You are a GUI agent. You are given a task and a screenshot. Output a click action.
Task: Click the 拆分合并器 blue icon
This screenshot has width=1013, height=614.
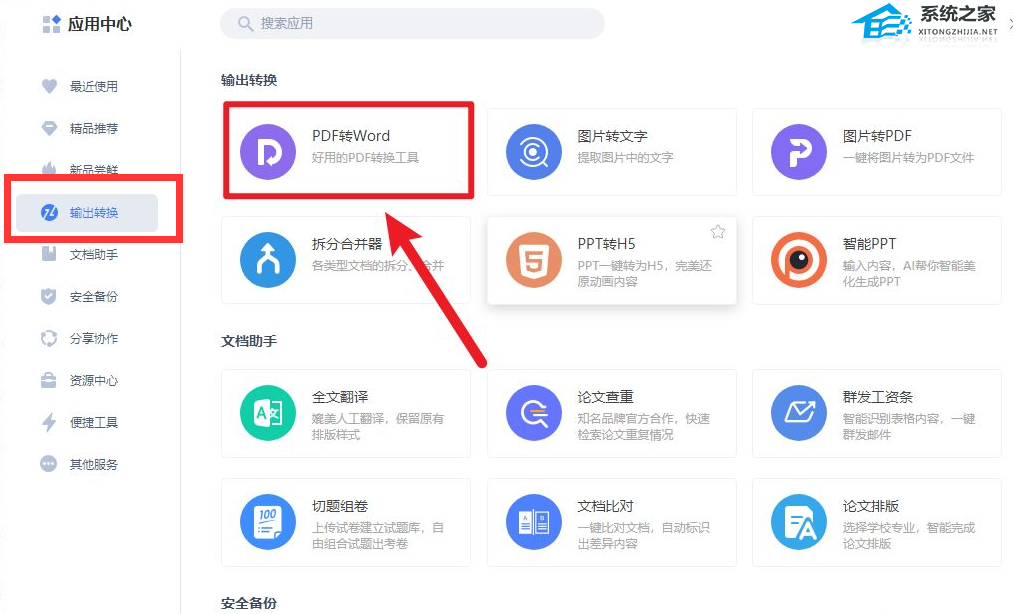268,260
